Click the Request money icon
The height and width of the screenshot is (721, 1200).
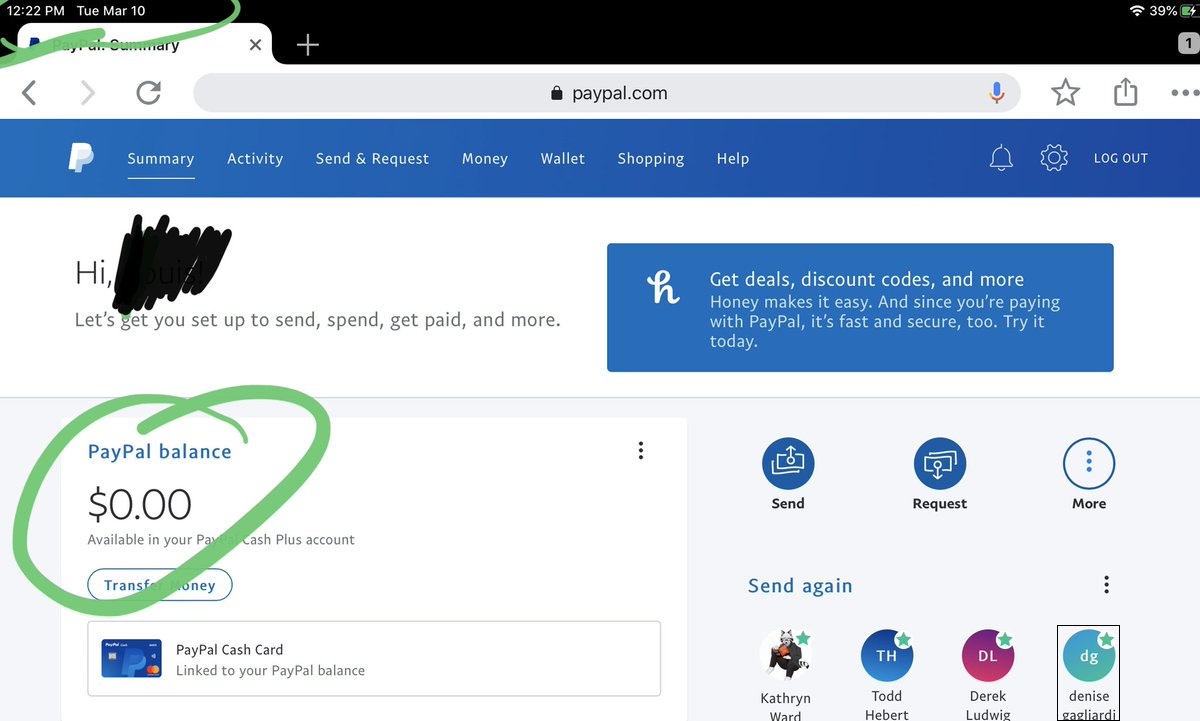(940, 464)
